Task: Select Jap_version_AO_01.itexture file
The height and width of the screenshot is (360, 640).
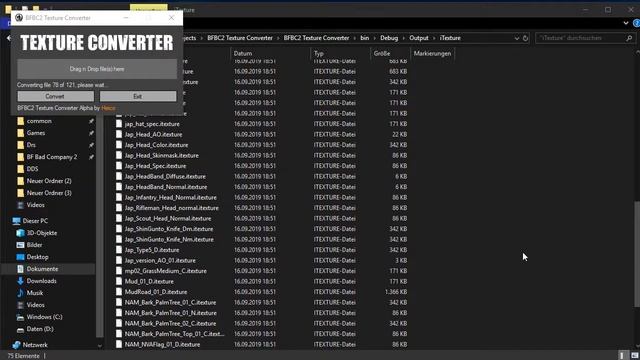Action: pos(160,260)
